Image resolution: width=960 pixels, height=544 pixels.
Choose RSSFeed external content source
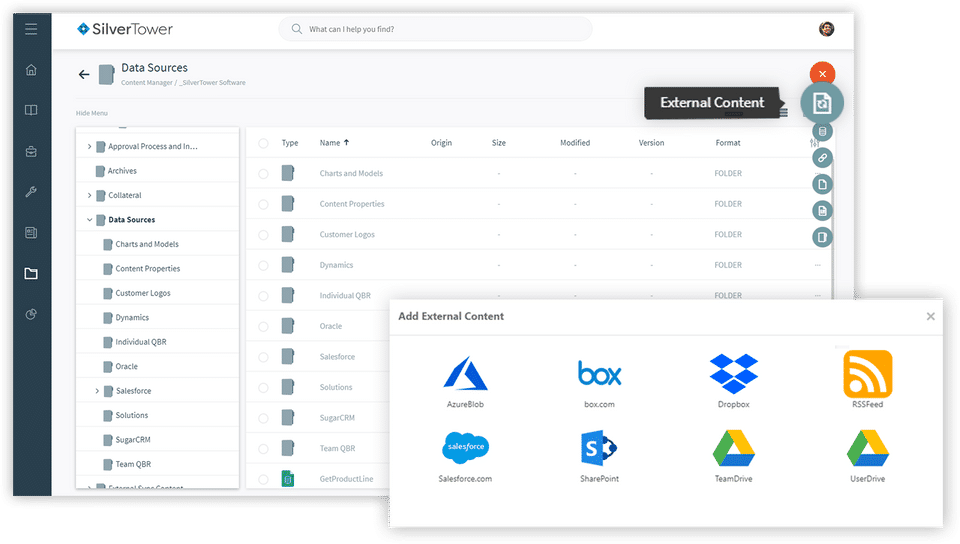(x=868, y=379)
